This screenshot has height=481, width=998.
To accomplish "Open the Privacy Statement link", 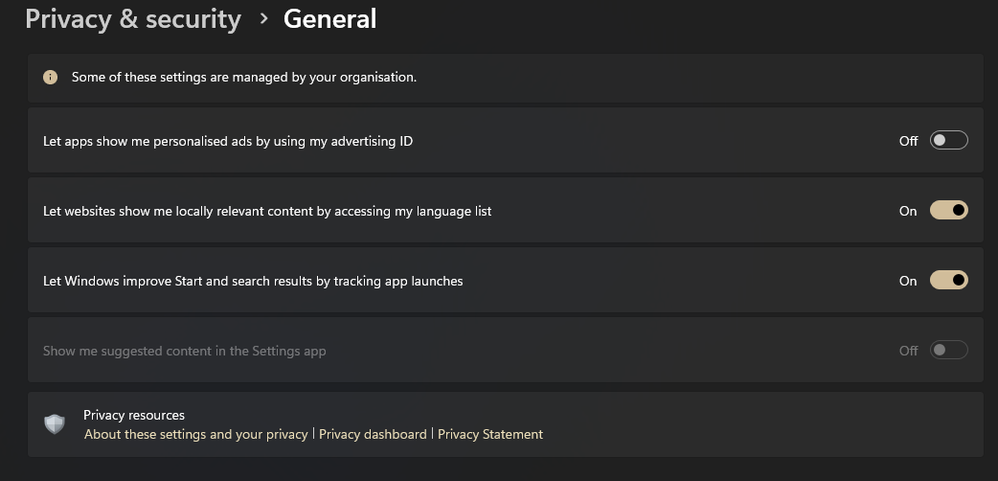I will (x=490, y=434).
